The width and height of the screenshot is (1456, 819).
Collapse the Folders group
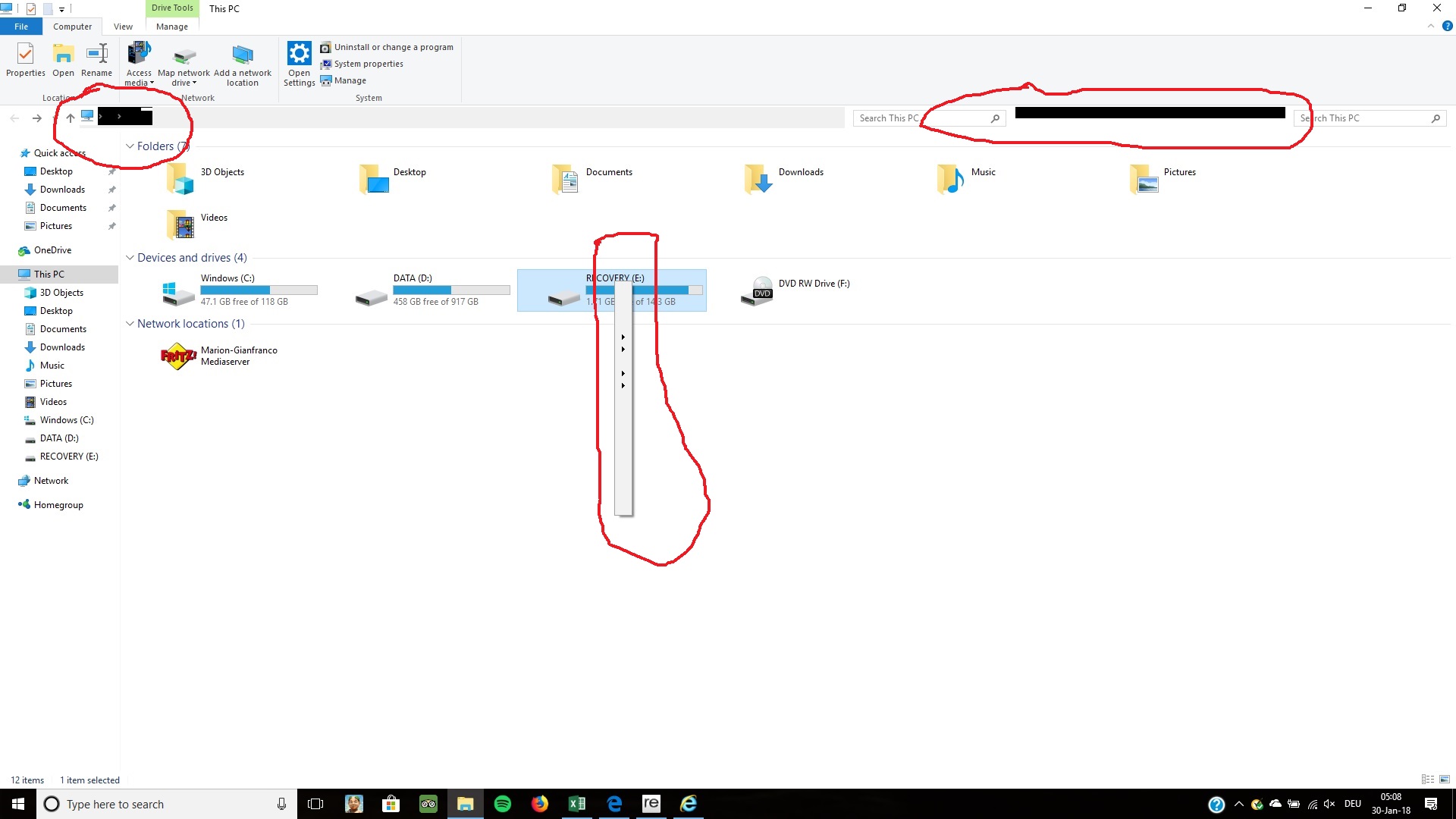click(x=130, y=146)
